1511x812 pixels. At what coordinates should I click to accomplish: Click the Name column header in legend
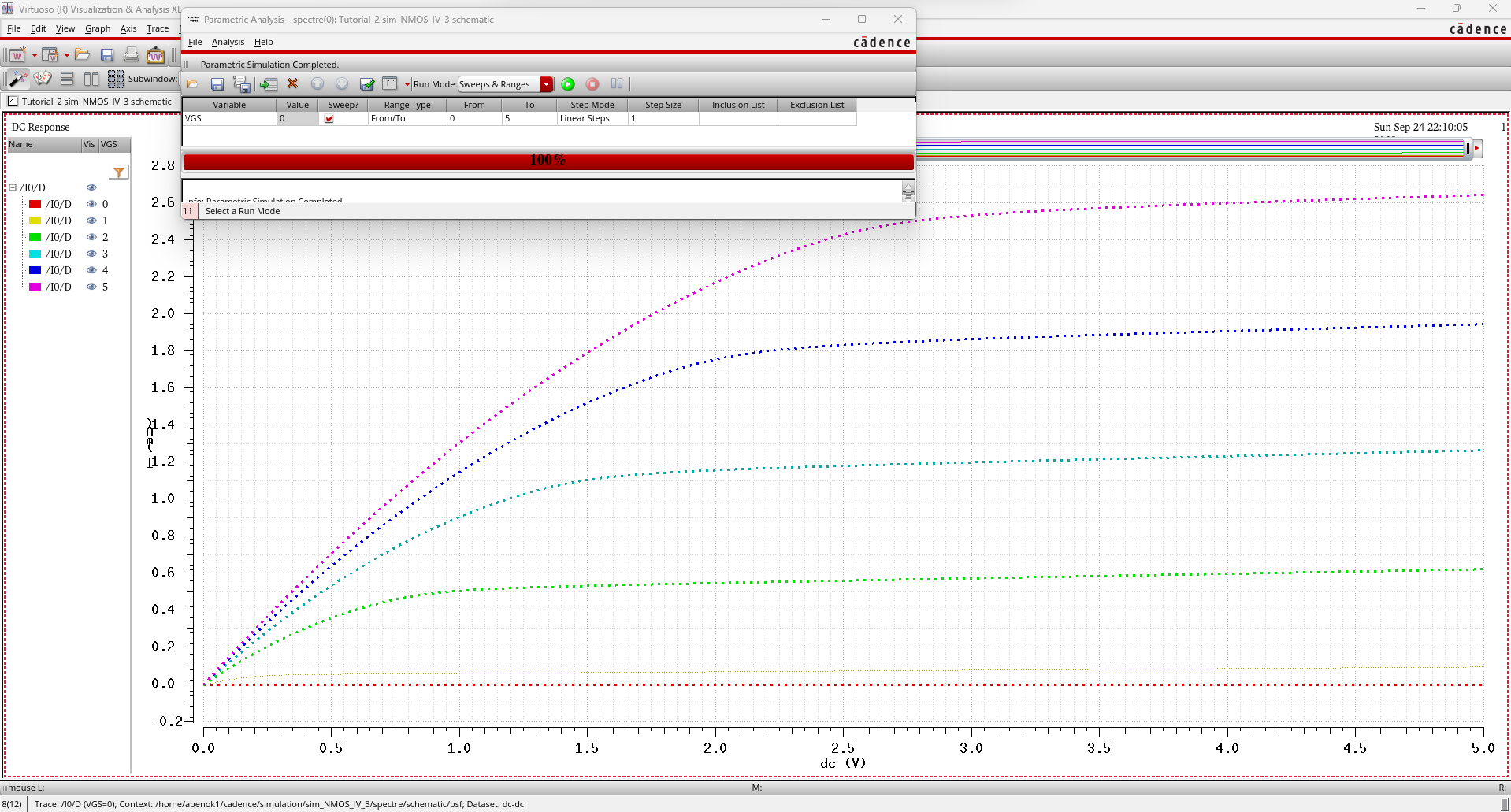44,145
